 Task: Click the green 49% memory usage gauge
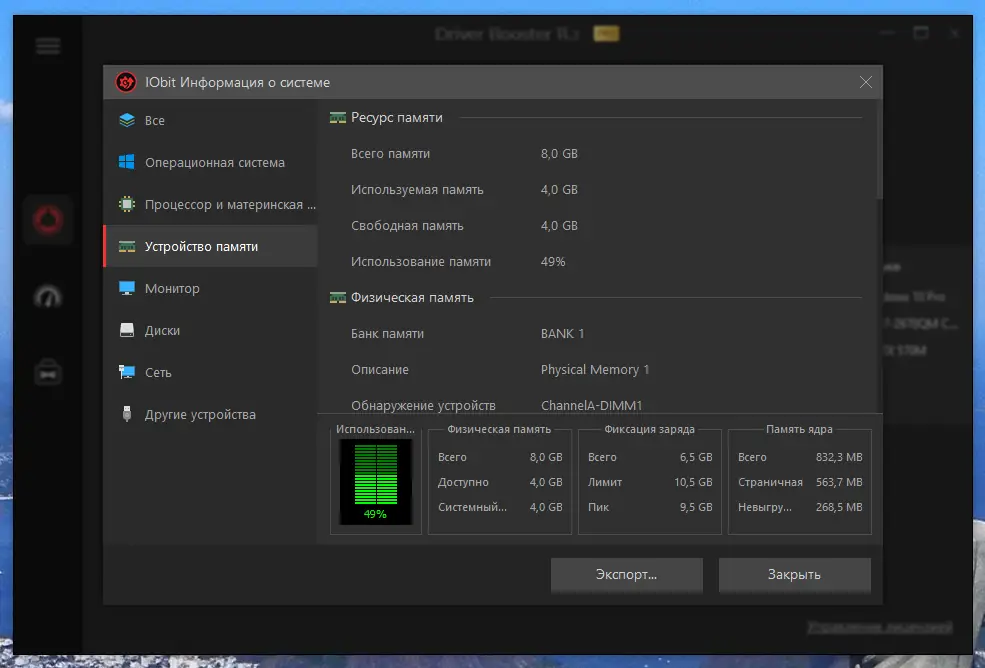[376, 481]
